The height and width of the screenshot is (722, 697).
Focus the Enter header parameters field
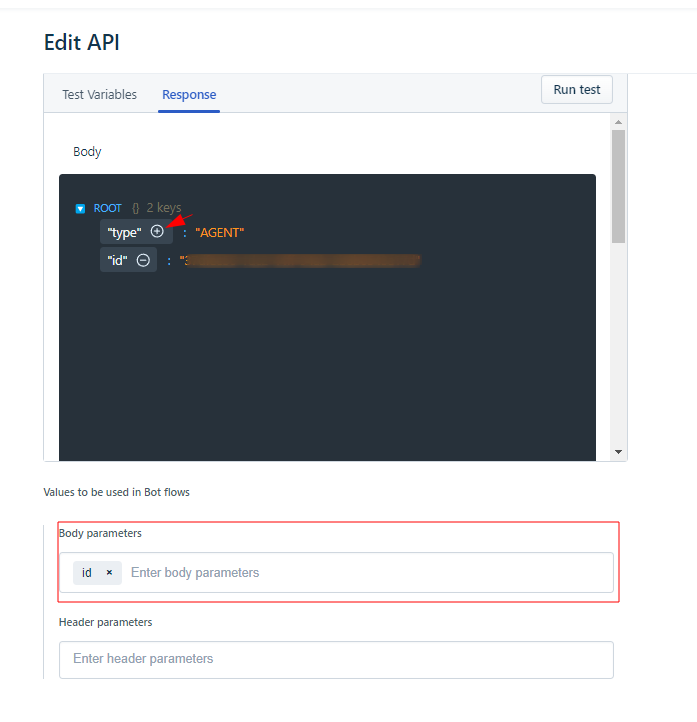pos(336,659)
